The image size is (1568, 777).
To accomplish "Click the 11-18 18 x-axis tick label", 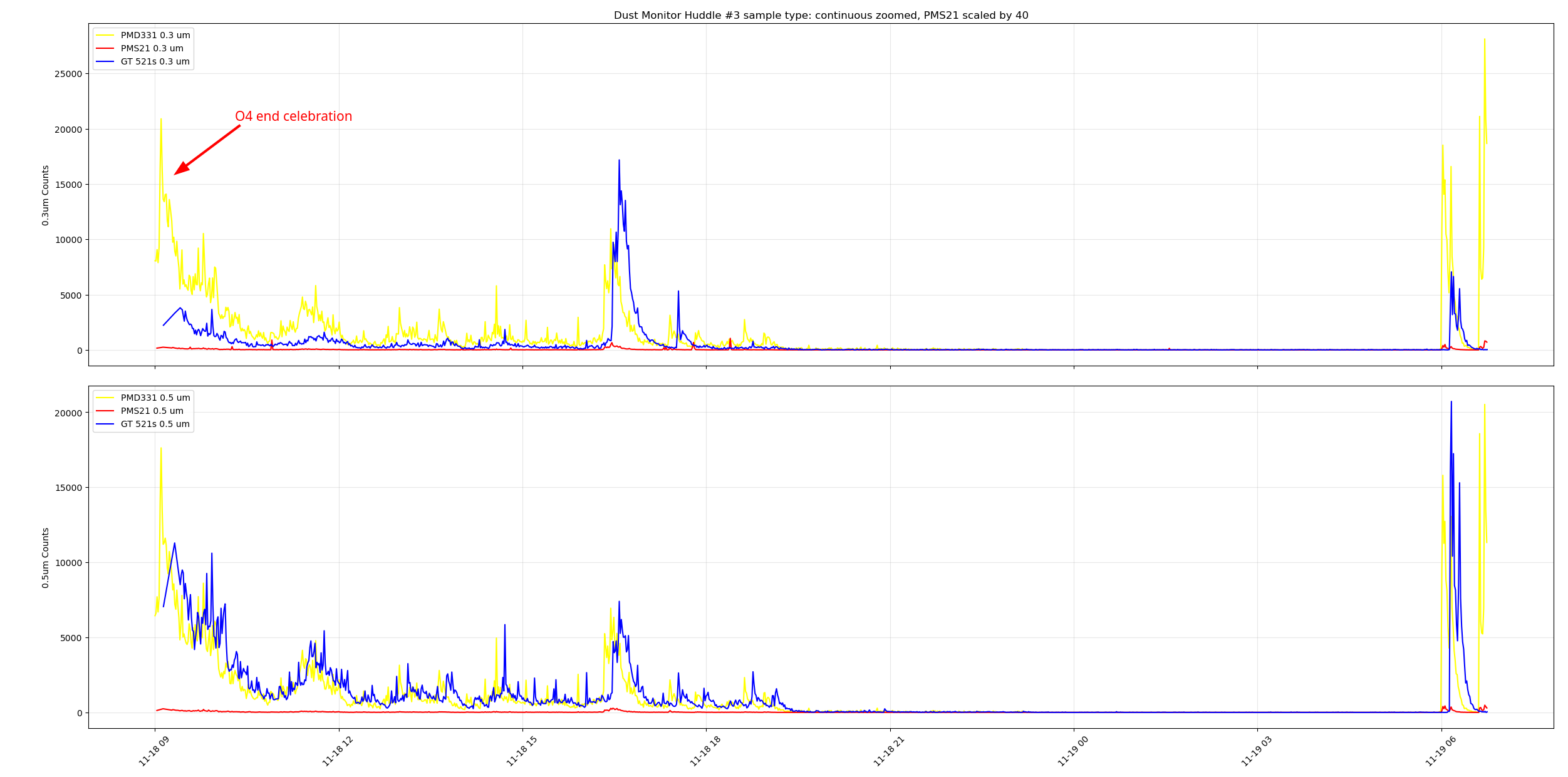I will pyautogui.click(x=705, y=751).
